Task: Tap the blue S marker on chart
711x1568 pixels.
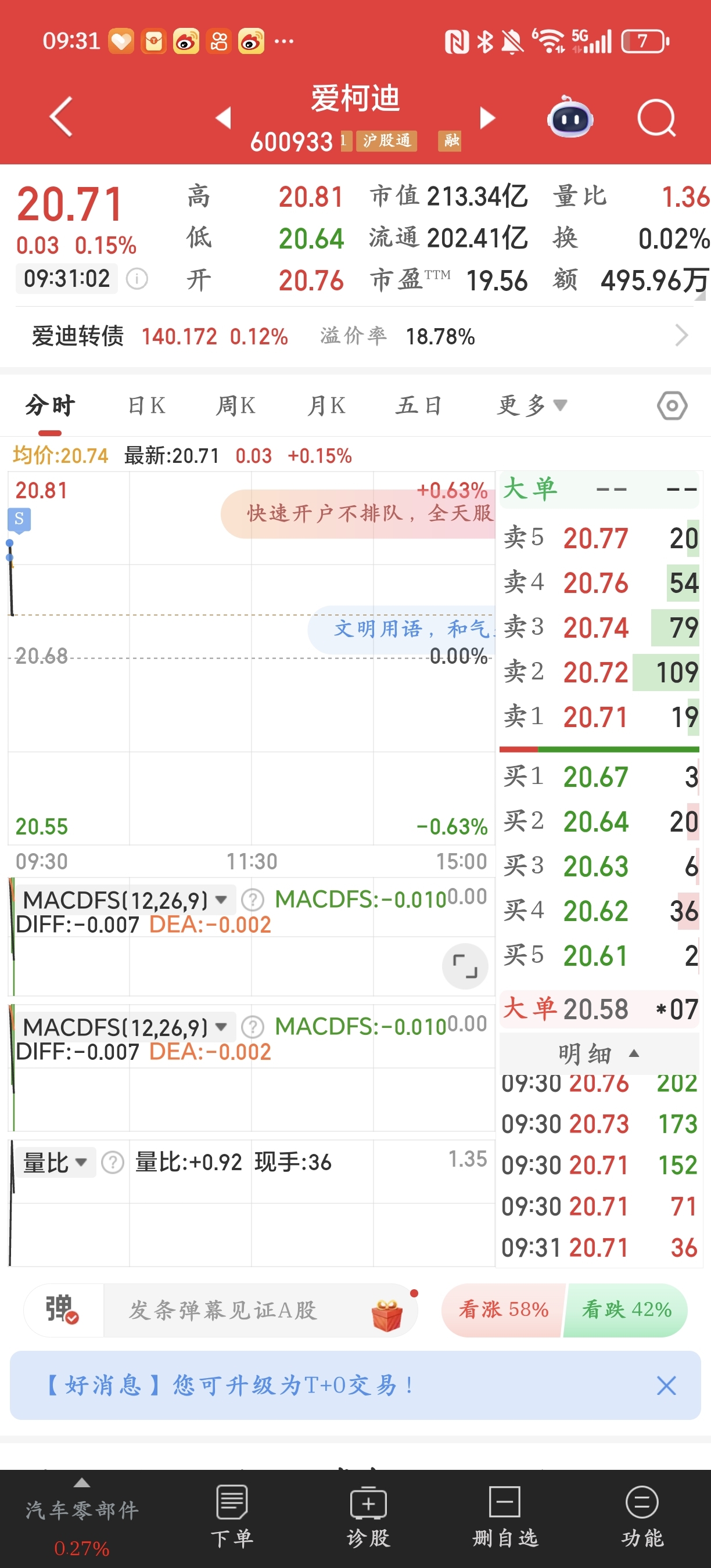Action: click(19, 520)
